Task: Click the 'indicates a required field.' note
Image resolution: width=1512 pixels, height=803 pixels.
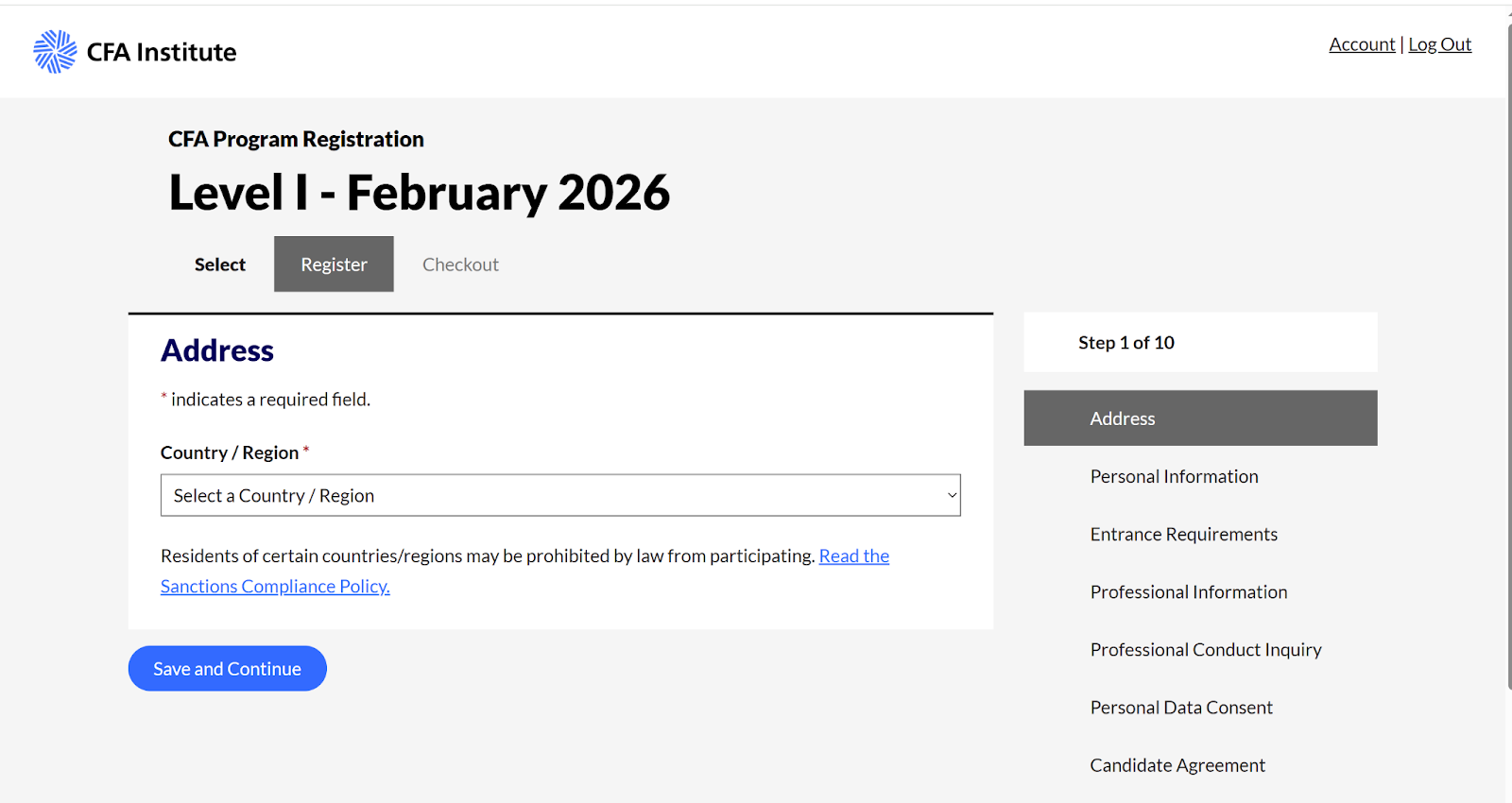Action: (270, 400)
